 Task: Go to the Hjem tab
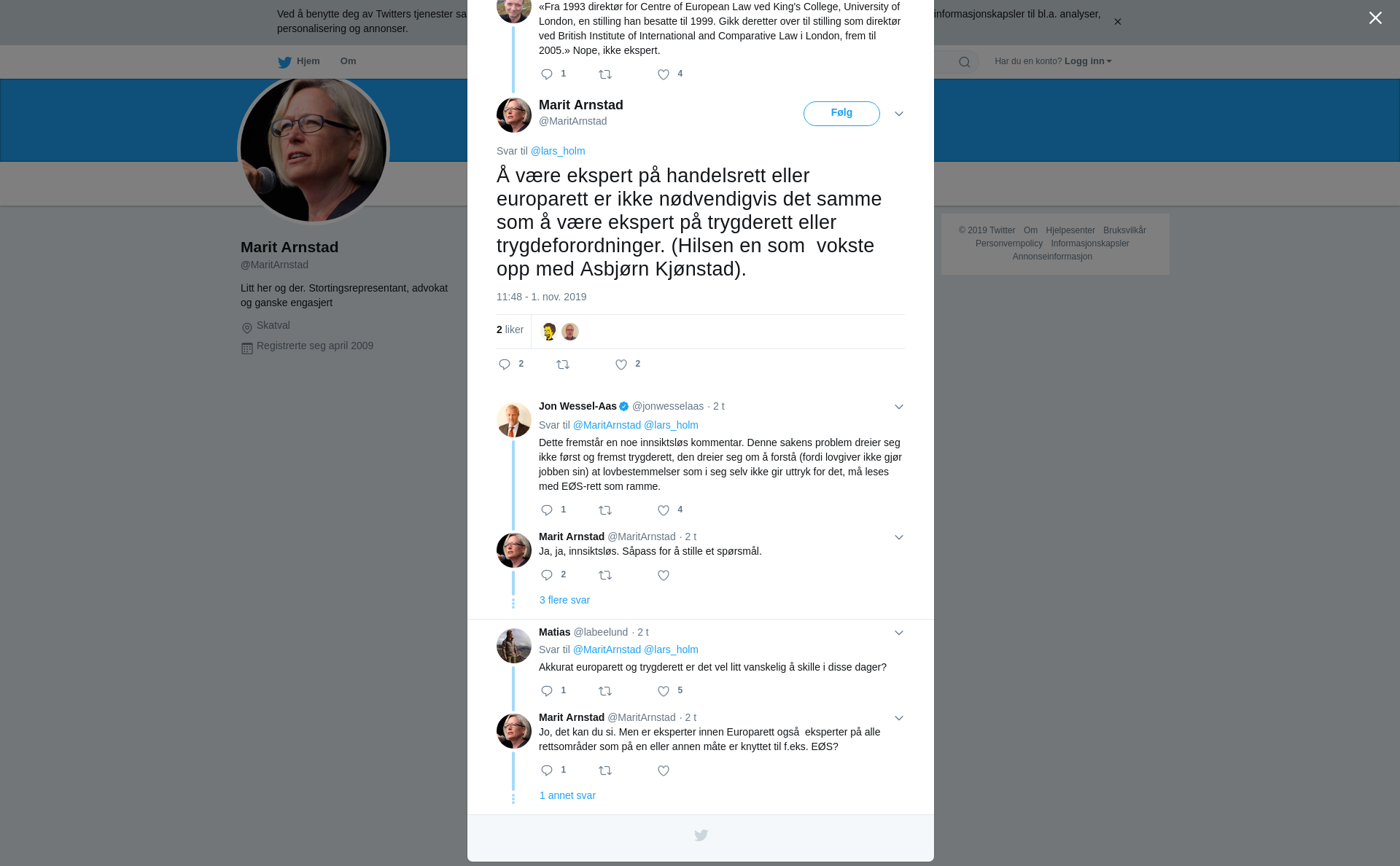coord(299,61)
